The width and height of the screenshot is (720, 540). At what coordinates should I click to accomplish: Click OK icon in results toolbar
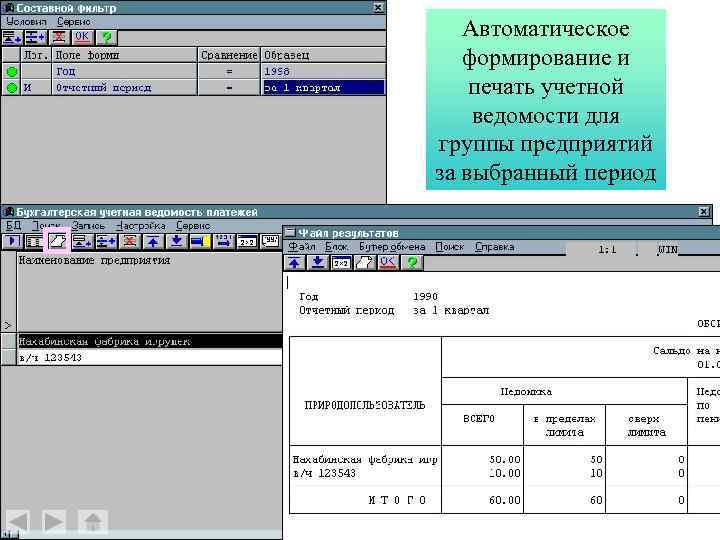click(x=388, y=262)
